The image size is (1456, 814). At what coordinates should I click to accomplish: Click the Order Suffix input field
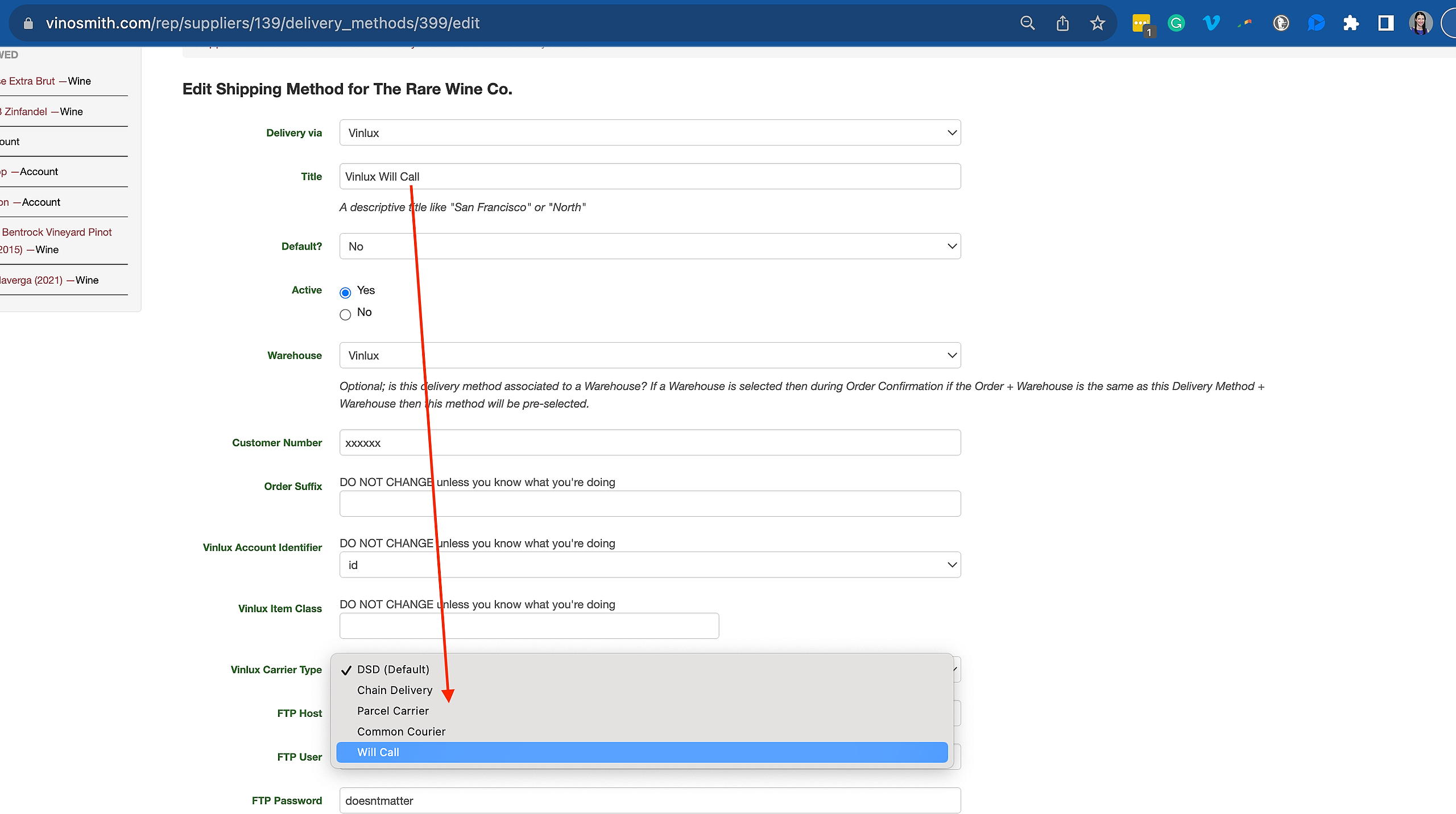click(650, 504)
